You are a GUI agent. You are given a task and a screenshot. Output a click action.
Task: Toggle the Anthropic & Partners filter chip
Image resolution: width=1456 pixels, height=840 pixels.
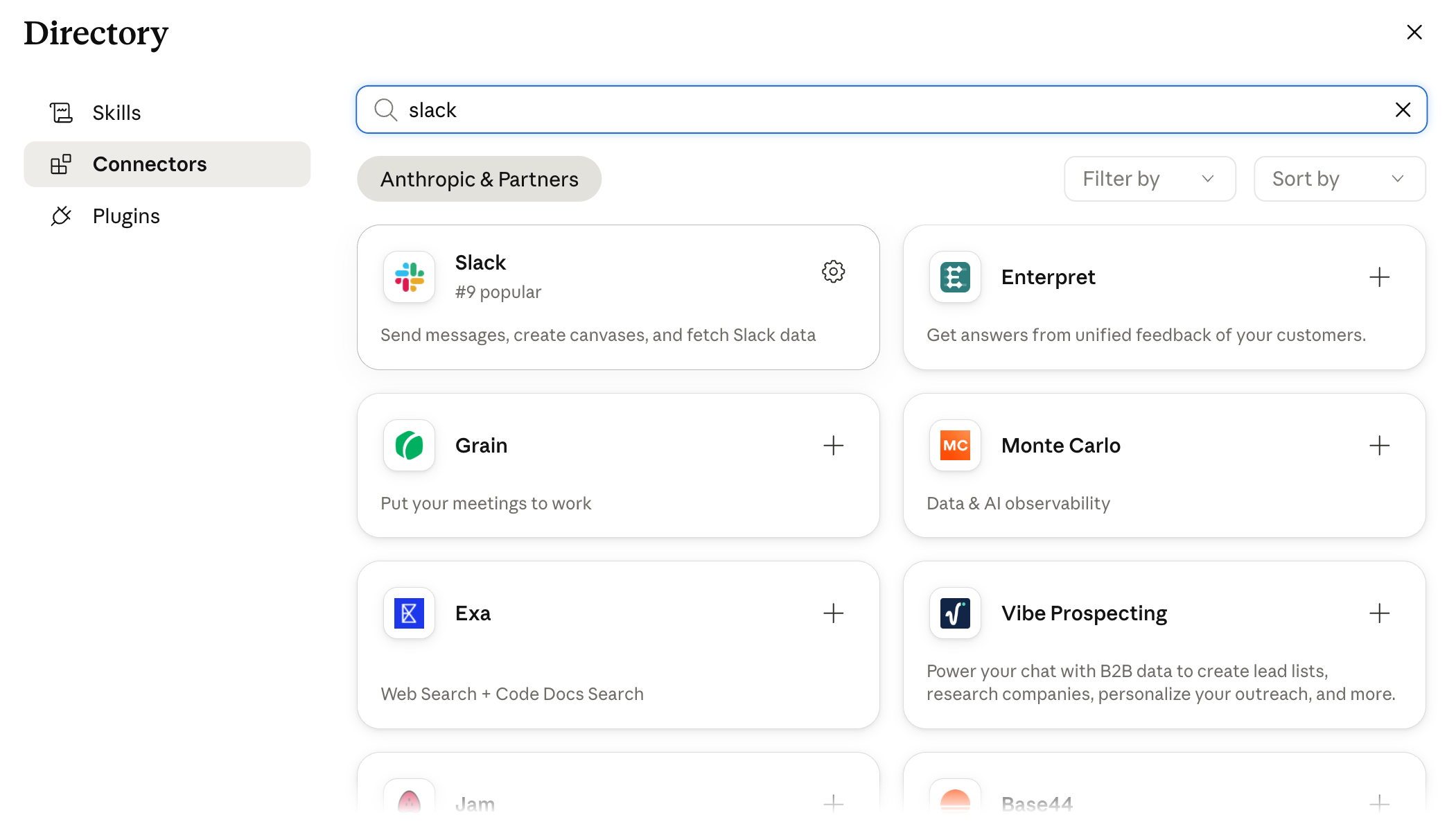[479, 179]
